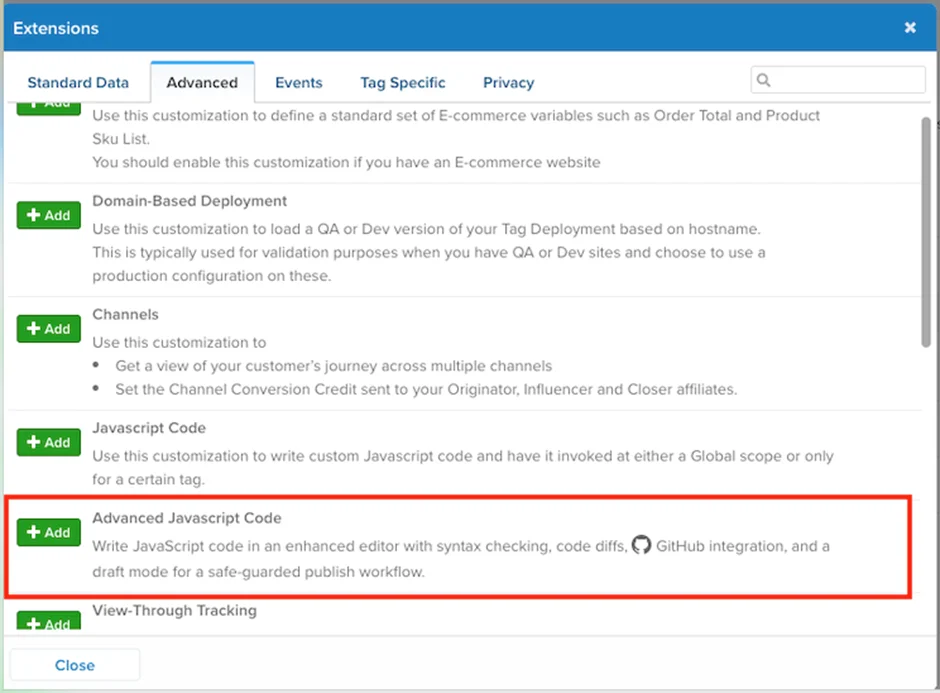940x693 pixels.
Task: Add the Javascript Code extension
Action: click(48, 442)
